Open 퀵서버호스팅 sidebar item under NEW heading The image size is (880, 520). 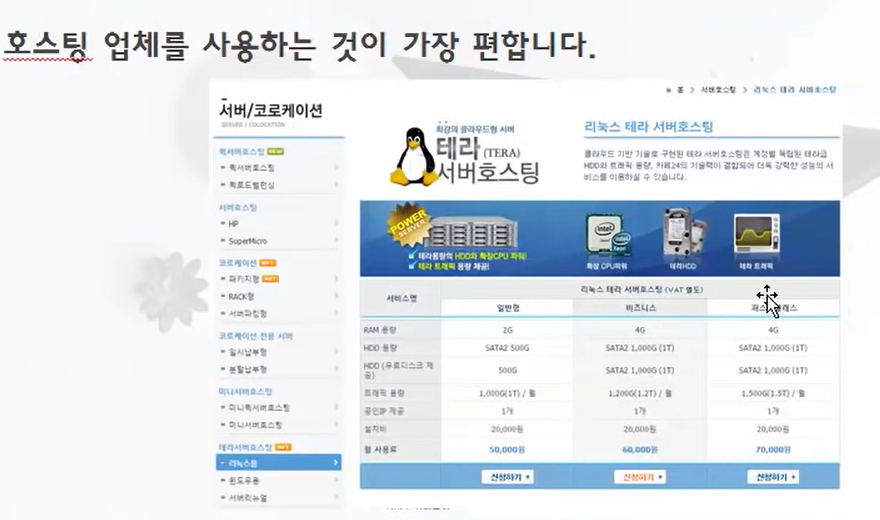click(x=251, y=168)
